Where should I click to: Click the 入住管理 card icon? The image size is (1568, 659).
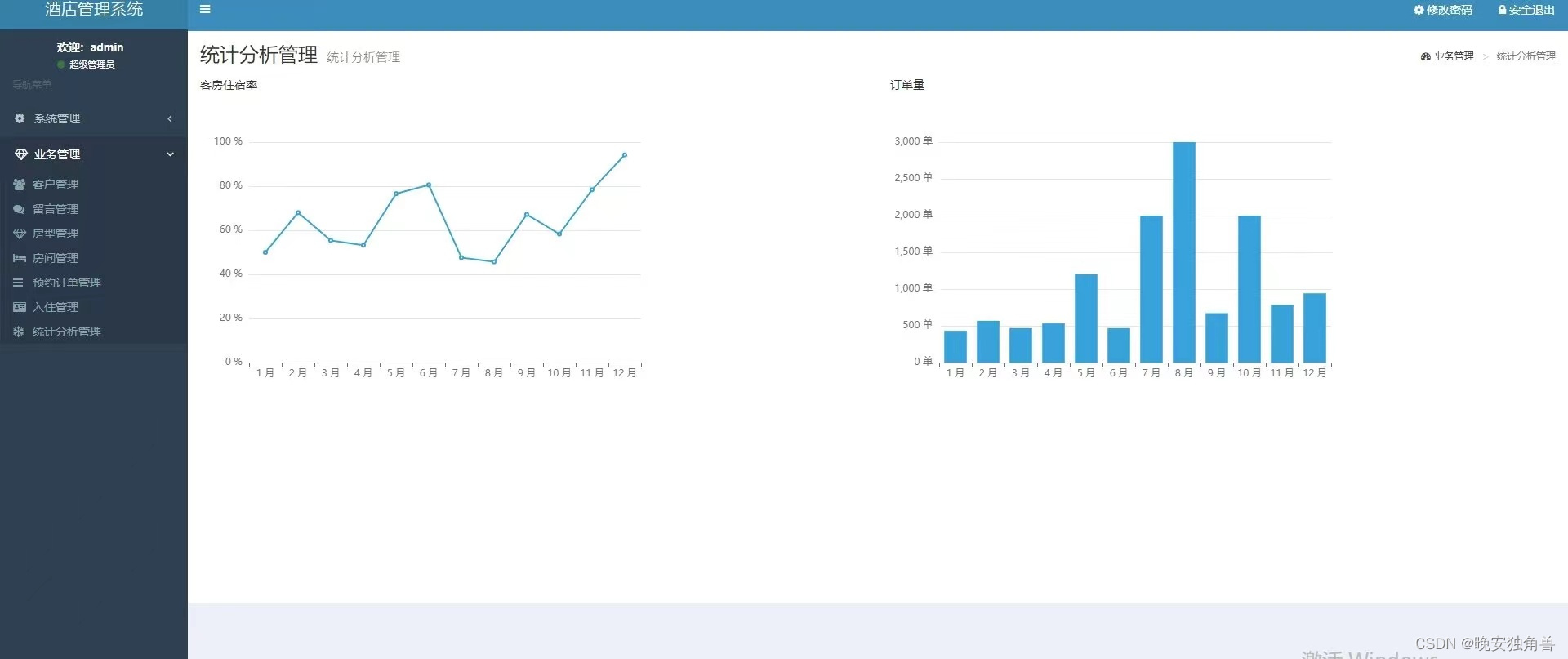pos(20,307)
